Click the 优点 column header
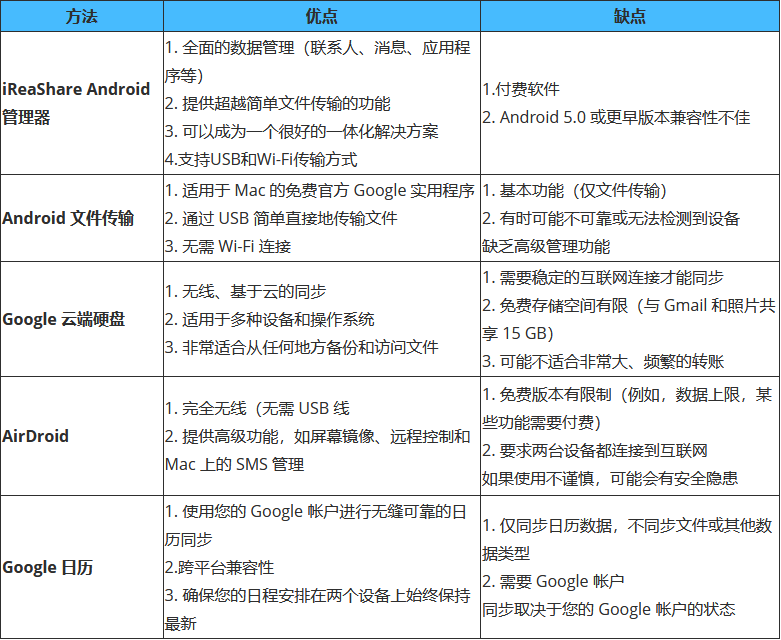The height and width of the screenshot is (640, 781). pyautogui.click(x=321, y=16)
